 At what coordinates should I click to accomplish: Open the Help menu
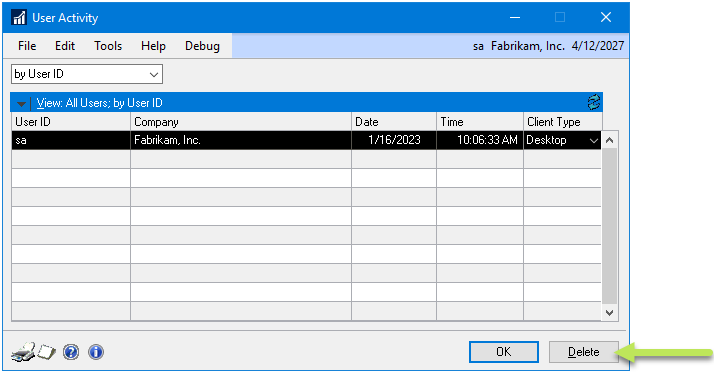coord(153,46)
